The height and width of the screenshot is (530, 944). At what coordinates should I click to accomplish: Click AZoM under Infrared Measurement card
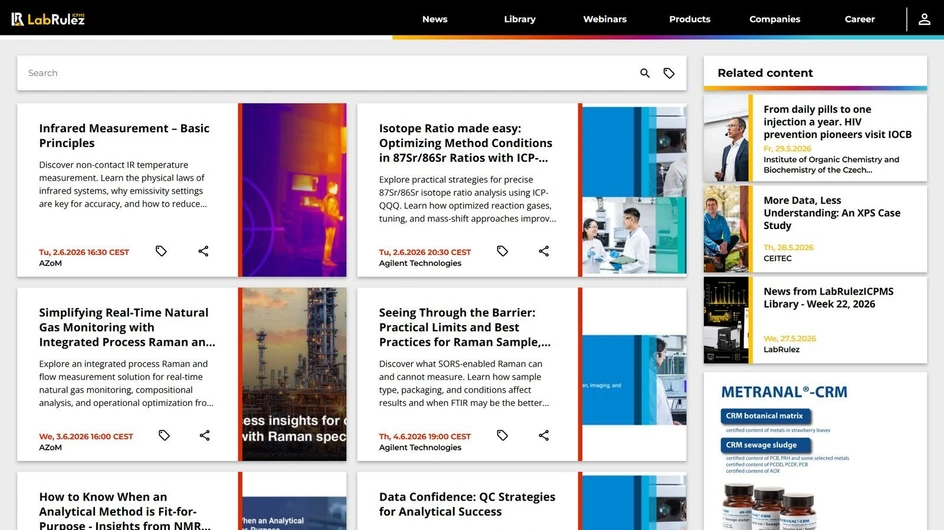click(x=51, y=263)
